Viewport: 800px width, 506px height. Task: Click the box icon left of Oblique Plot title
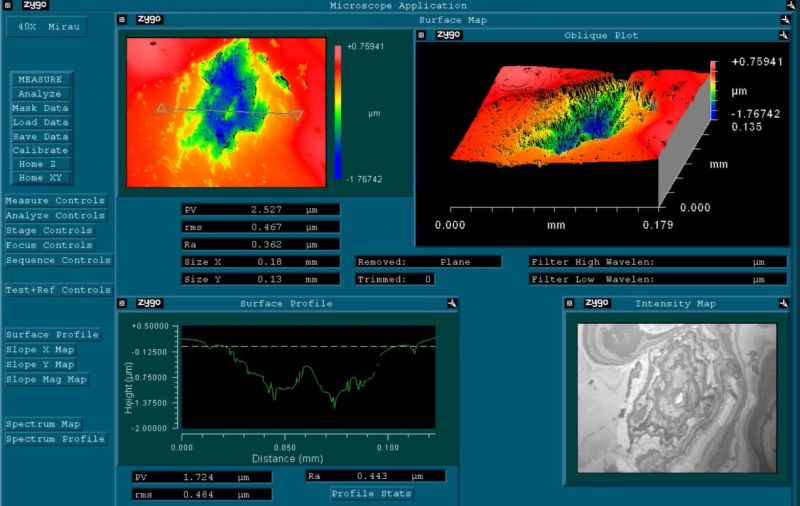point(421,35)
